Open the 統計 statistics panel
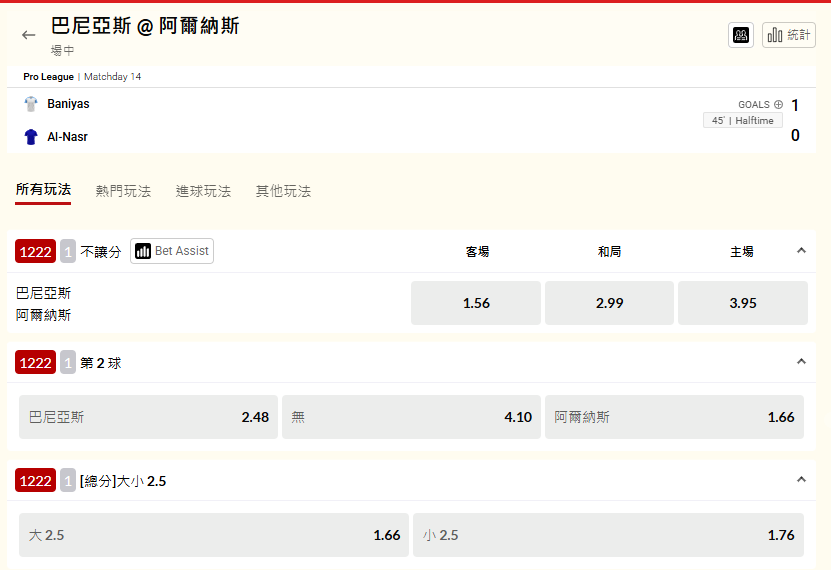Screen dimensions: 831x570 point(789,35)
